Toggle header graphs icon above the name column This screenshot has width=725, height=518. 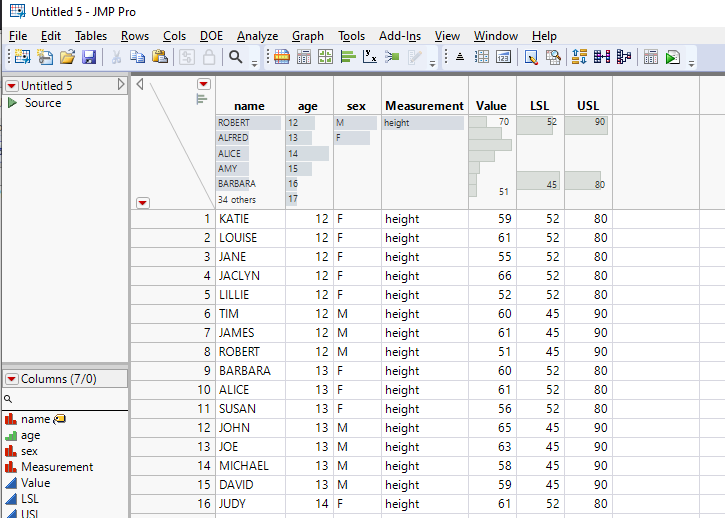pos(202,98)
